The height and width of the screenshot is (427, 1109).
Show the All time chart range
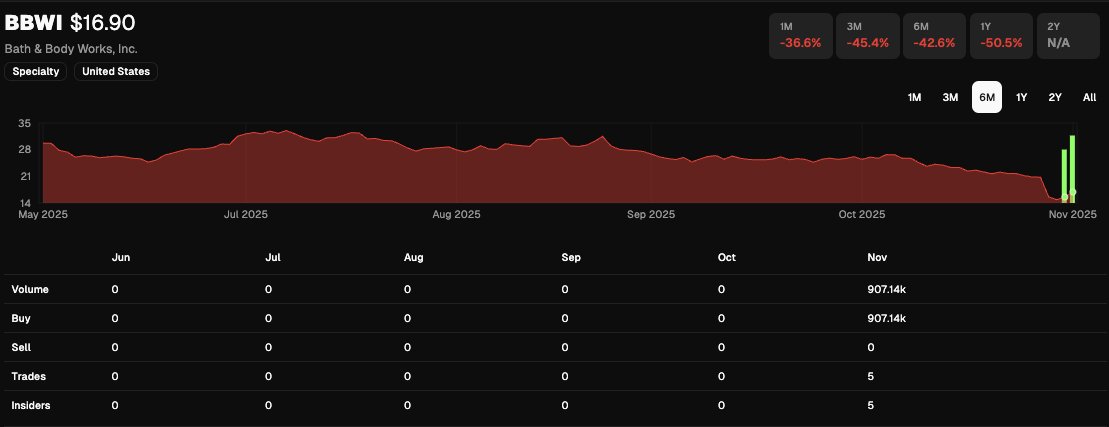click(1089, 98)
